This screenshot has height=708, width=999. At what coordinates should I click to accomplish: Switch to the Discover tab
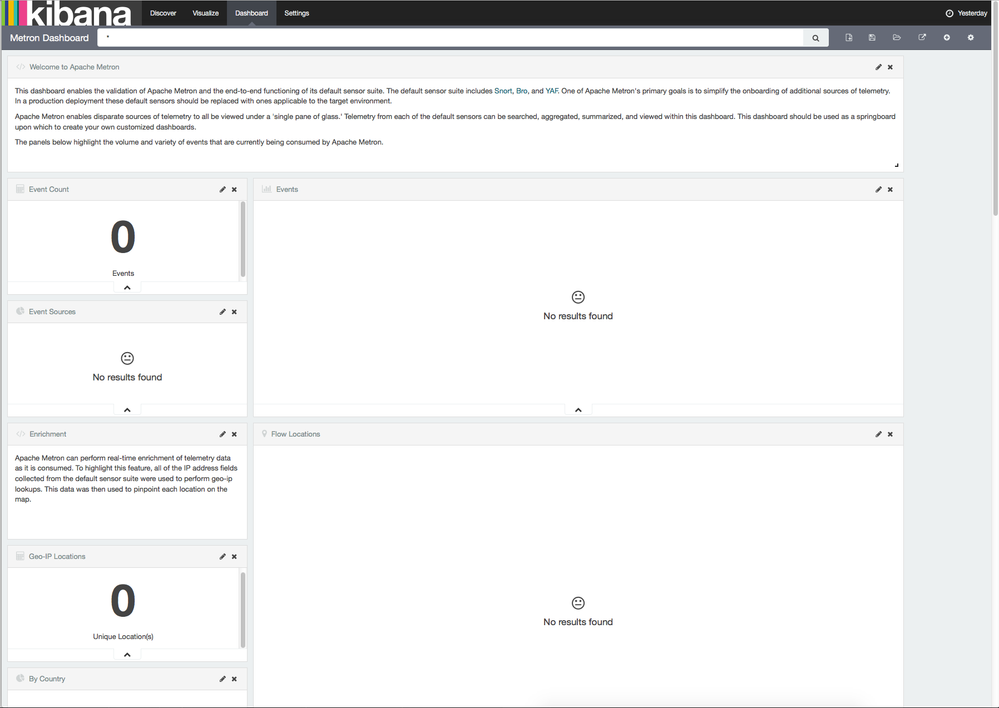(x=163, y=13)
